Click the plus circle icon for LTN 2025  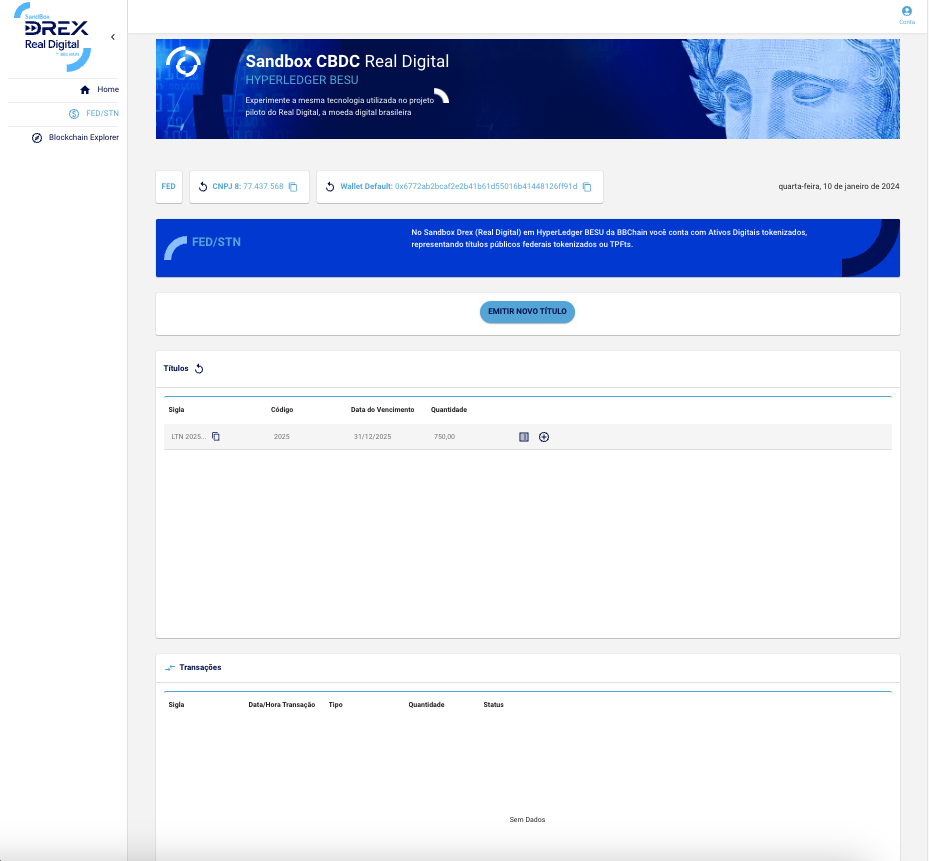coord(544,437)
